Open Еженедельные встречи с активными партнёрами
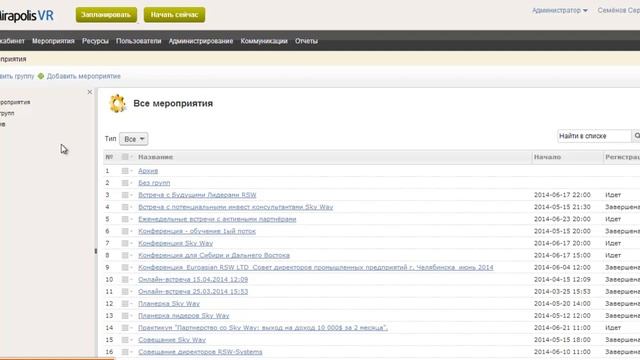Viewport: 640px width, 360px height. pos(217,219)
